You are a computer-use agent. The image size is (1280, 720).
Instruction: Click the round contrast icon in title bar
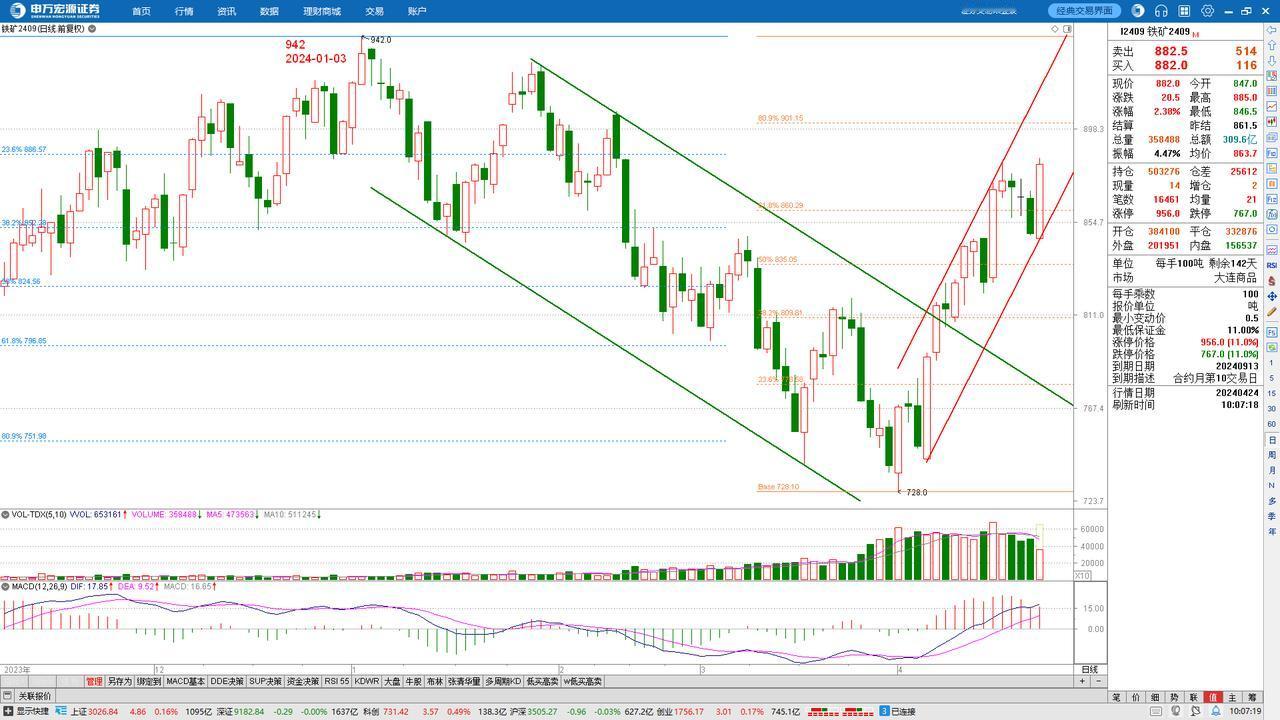click(1137, 11)
